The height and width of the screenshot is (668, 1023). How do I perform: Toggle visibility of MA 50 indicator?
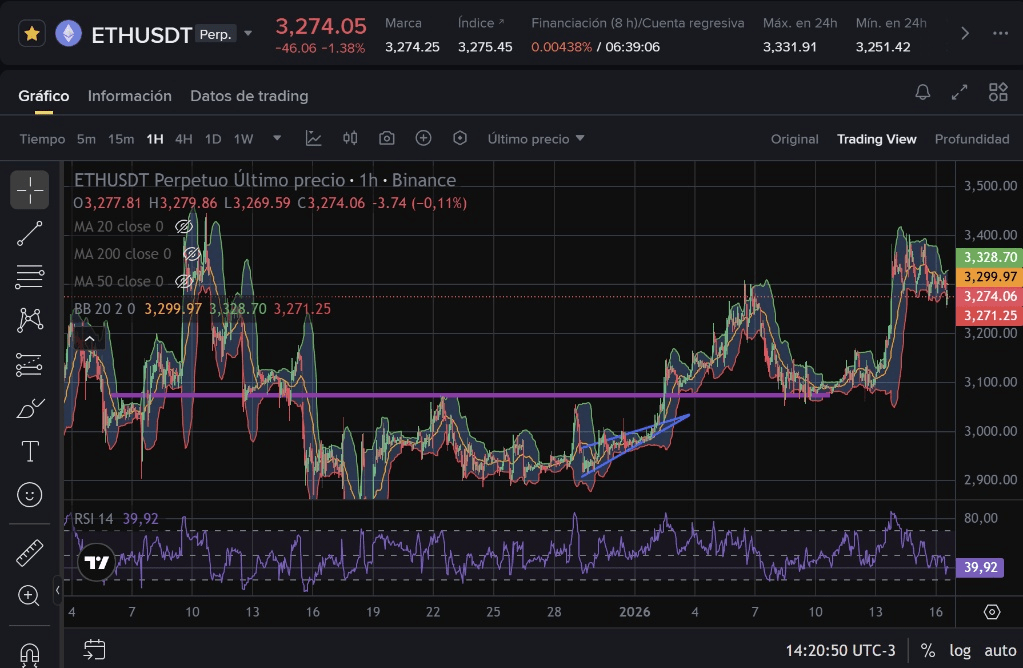click(183, 281)
